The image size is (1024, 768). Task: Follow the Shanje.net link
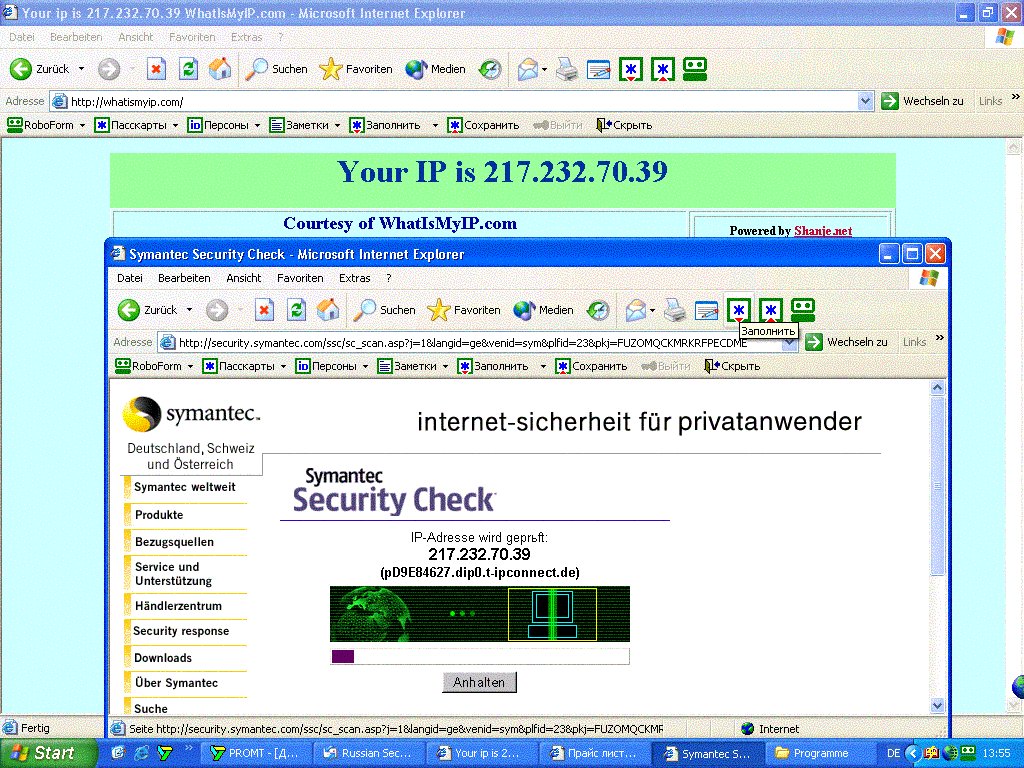(x=823, y=231)
